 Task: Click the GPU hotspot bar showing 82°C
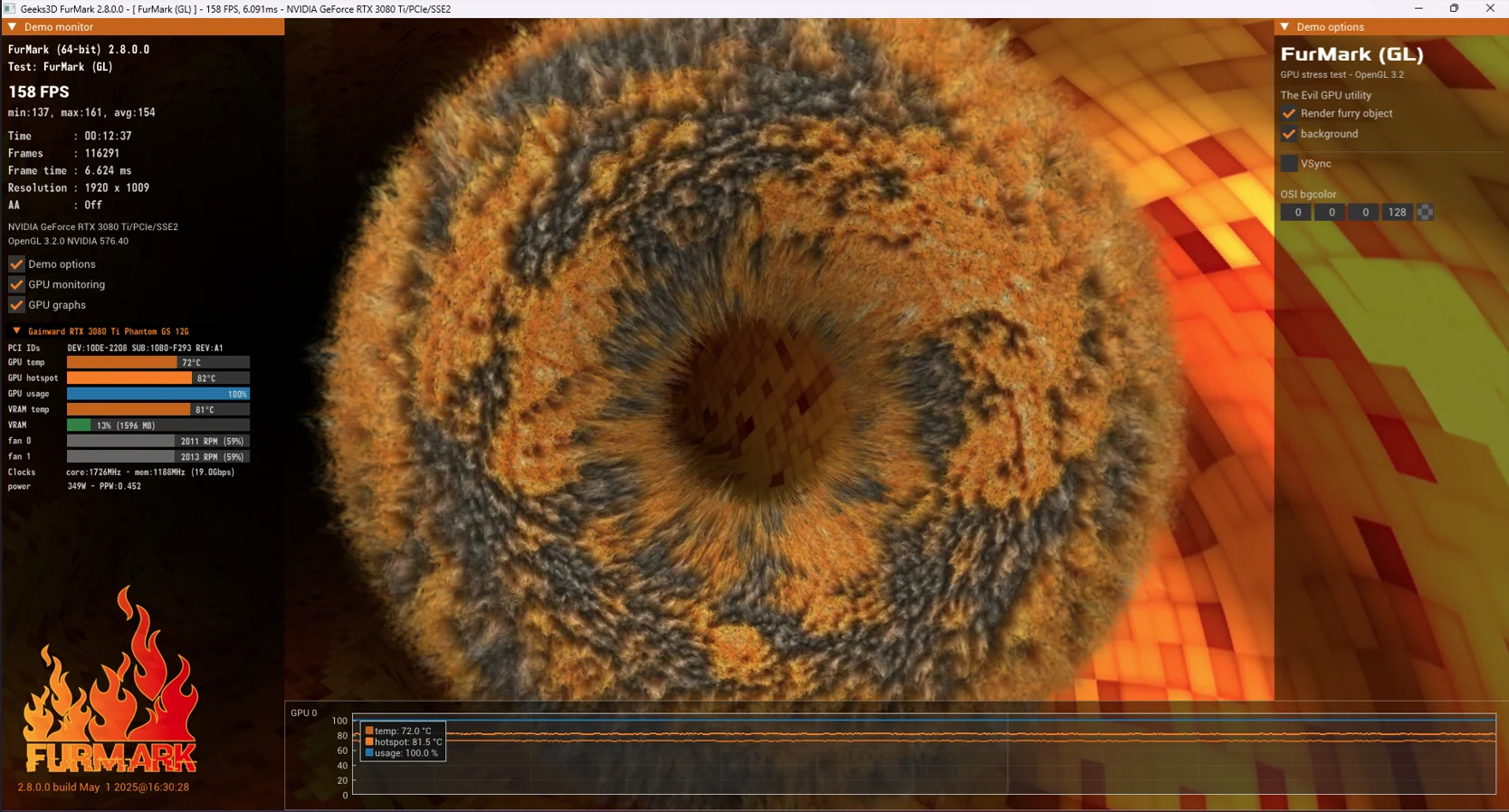click(158, 378)
